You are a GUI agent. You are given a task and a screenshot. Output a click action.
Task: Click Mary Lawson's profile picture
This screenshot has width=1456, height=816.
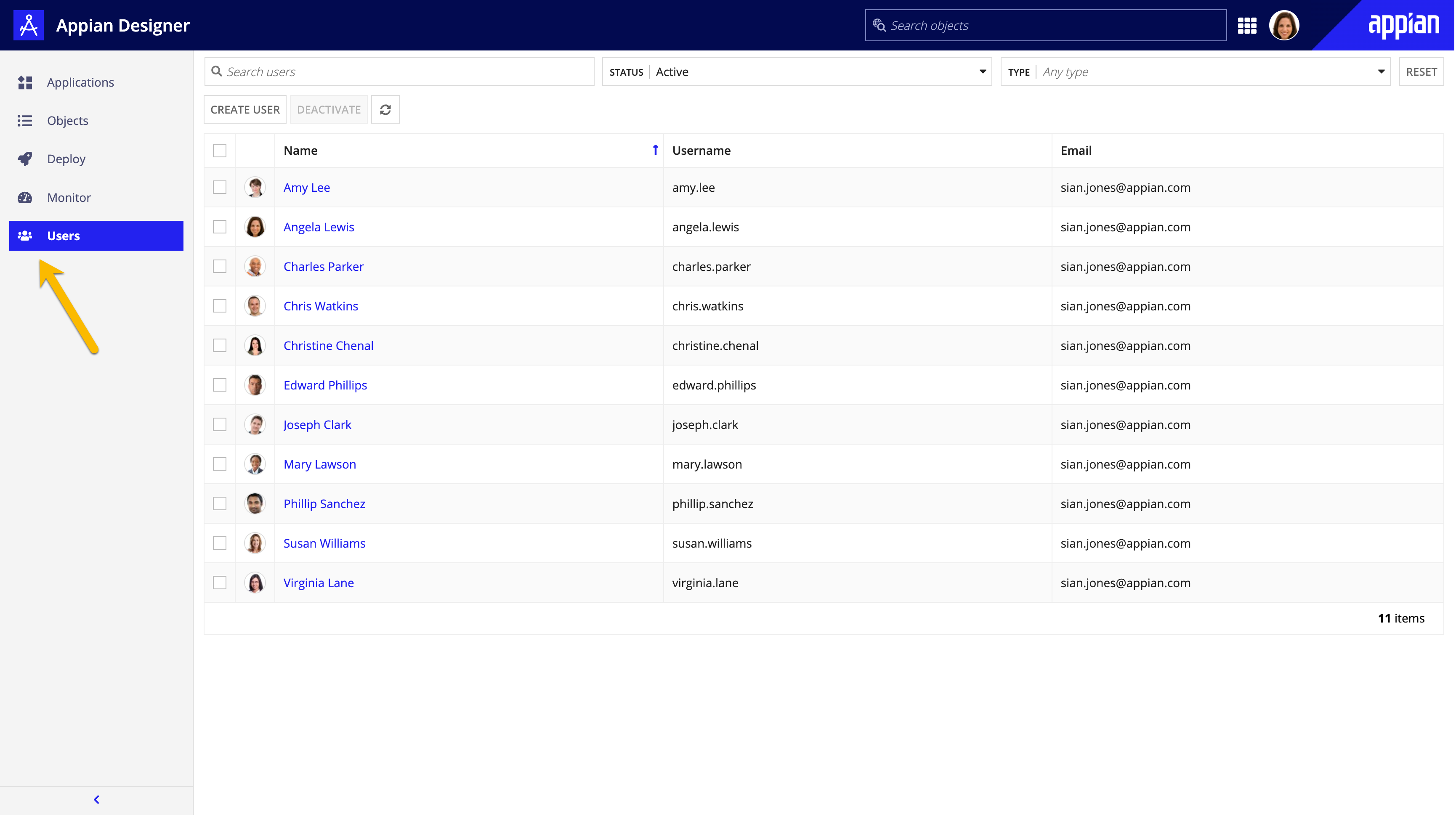click(255, 464)
